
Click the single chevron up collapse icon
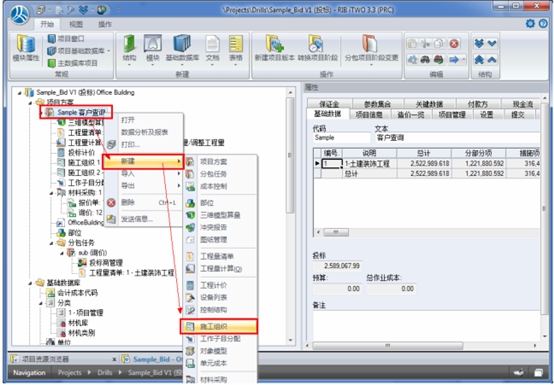coord(492,60)
